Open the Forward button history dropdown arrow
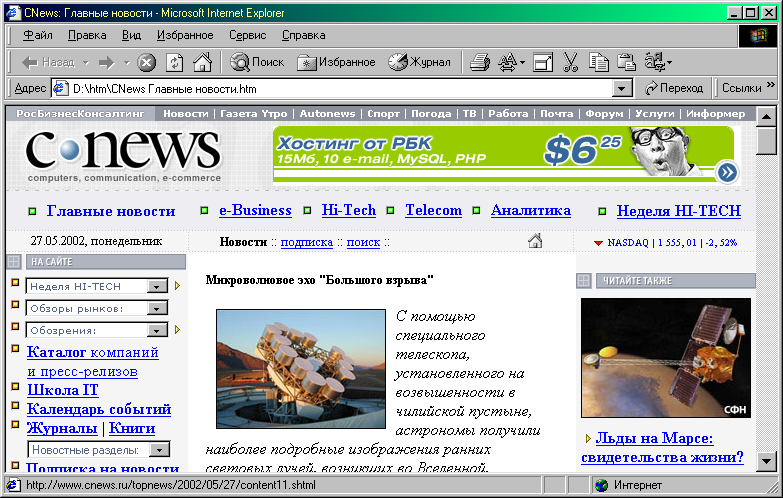The width and height of the screenshot is (783, 498). [127, 63]
